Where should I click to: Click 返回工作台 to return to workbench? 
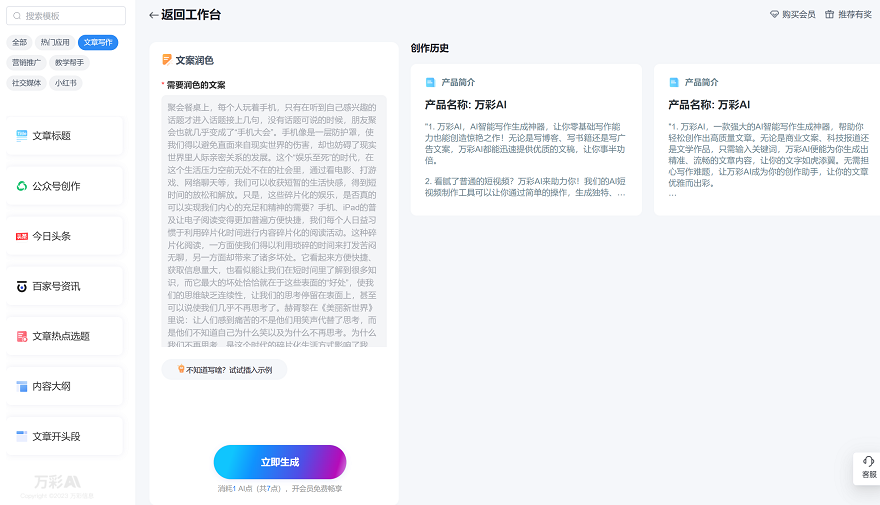(x=191, y=15)
